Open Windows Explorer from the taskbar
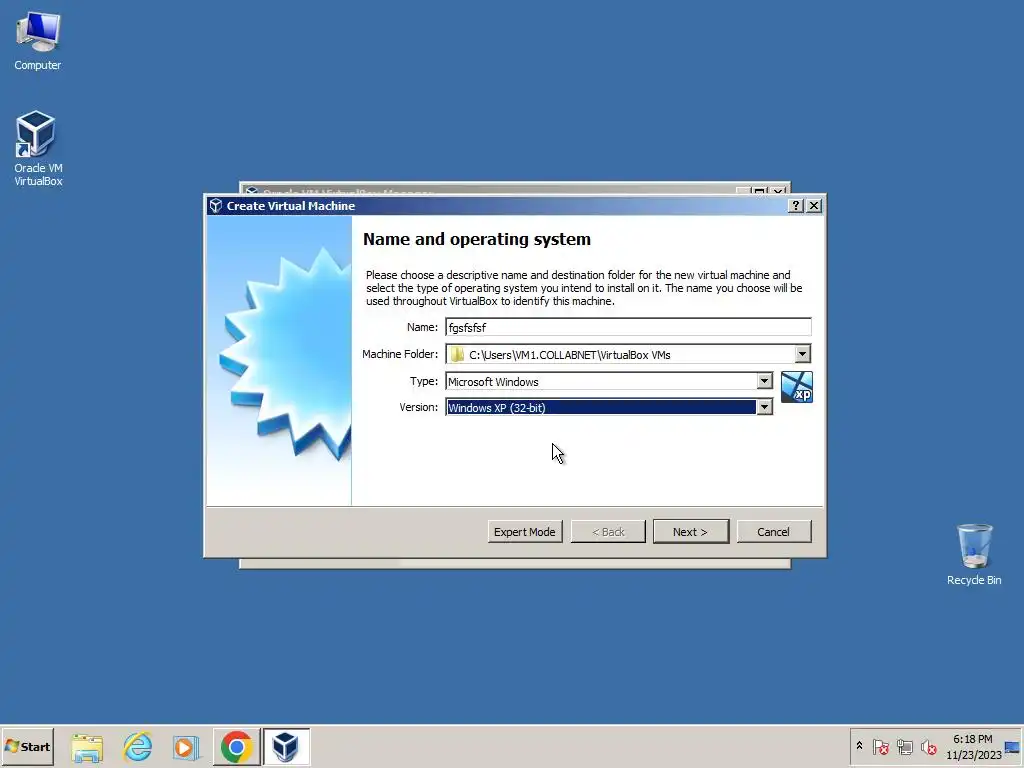 click(87, 746)
